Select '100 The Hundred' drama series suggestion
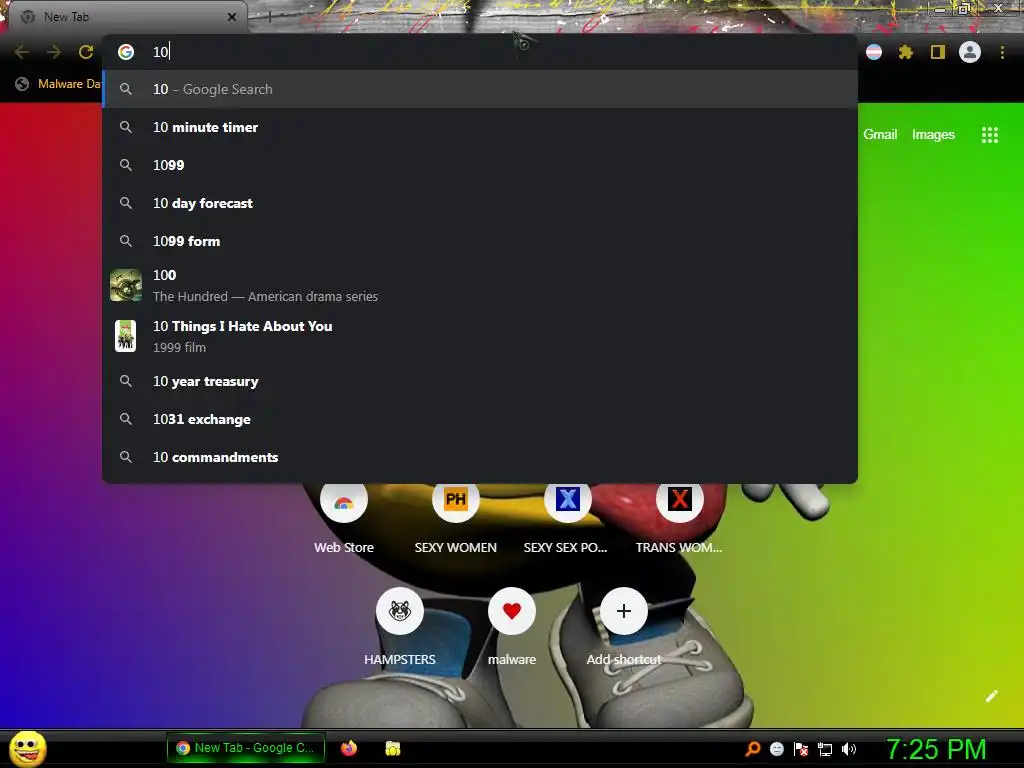Image resolution: width=1024 pixels, height=768 pixels. [480, 285]
